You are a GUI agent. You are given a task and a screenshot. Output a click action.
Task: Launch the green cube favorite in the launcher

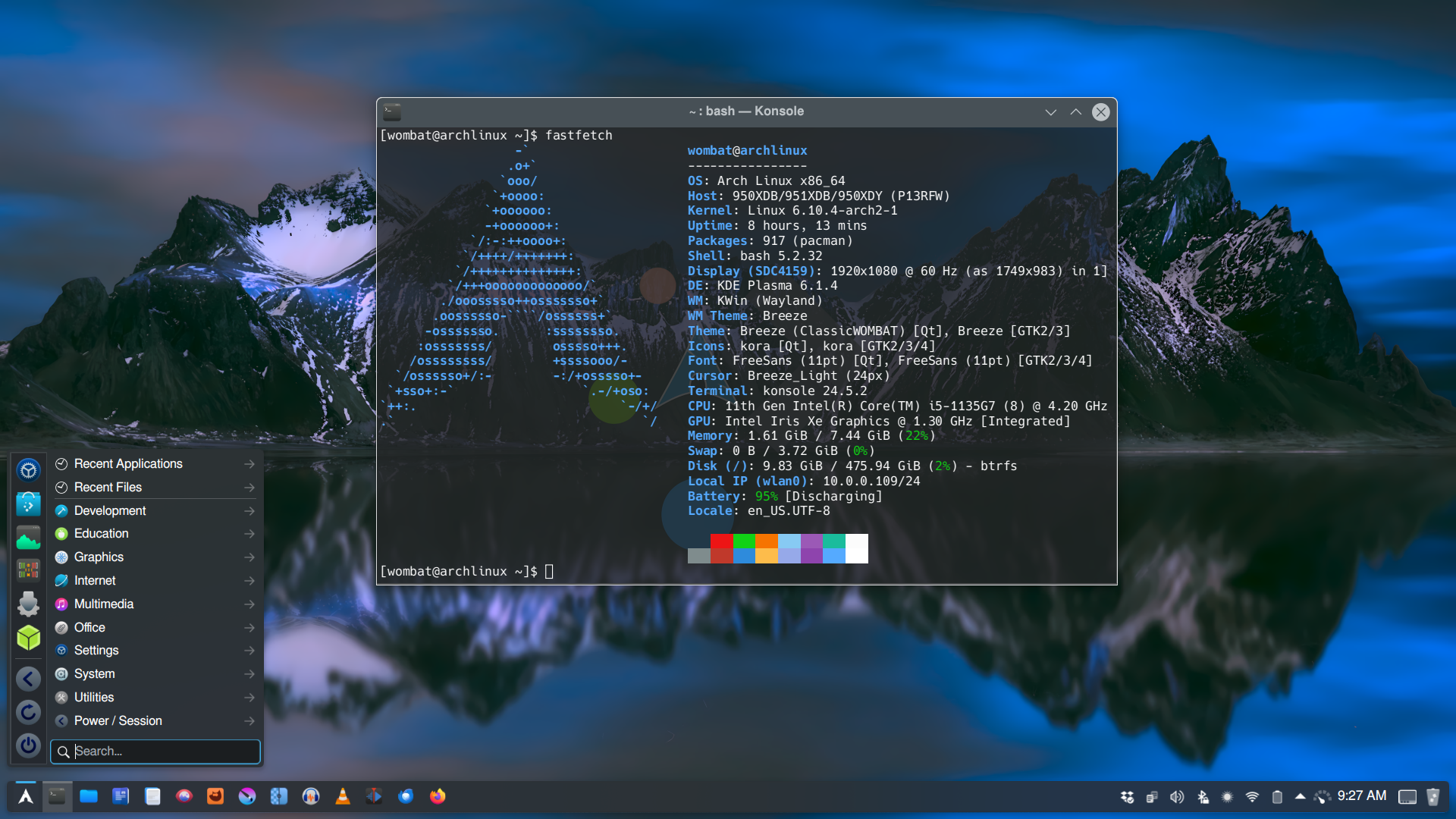click(29, 638)
